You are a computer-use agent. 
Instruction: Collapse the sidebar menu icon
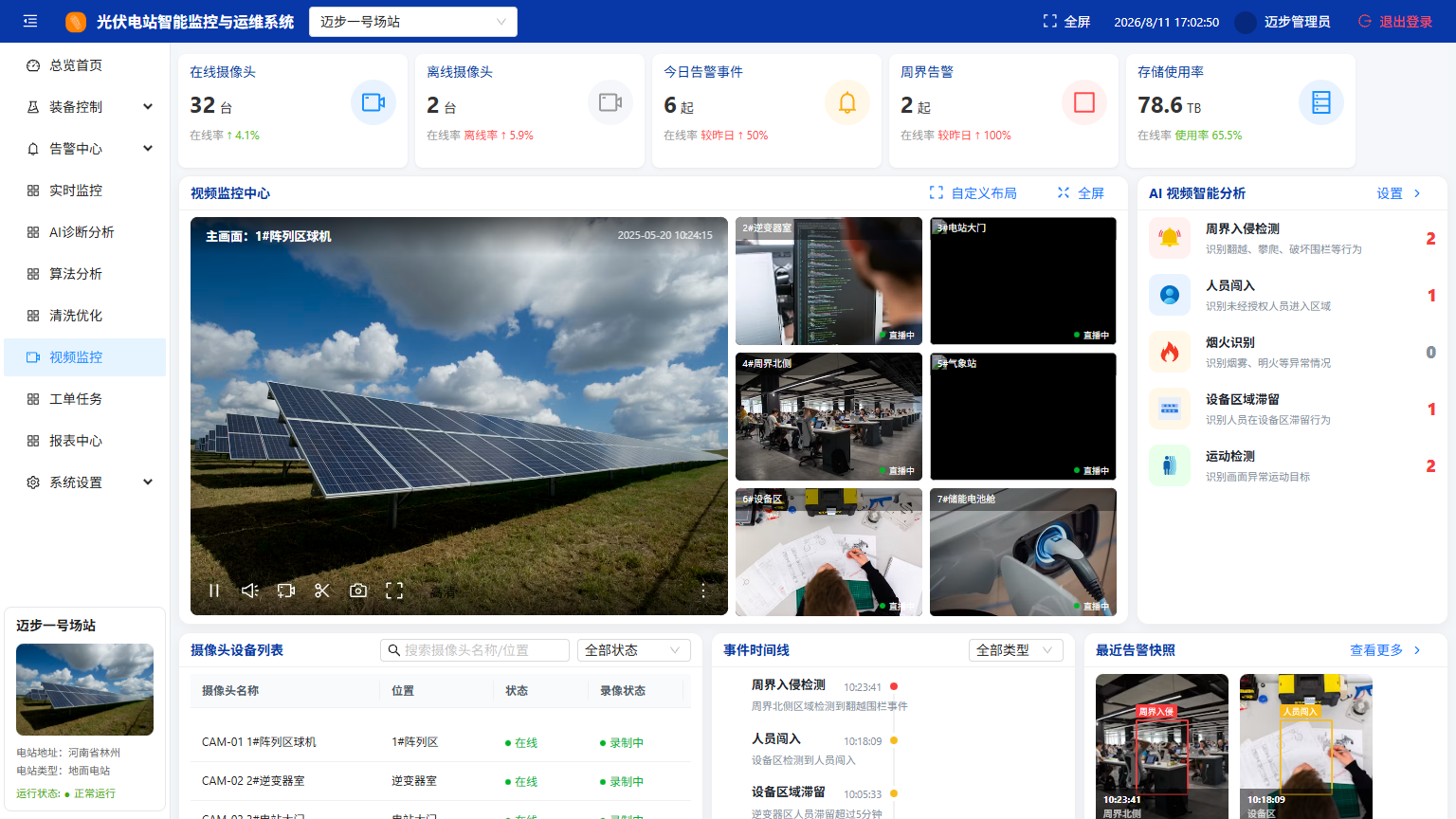click(x=30, y=21)
